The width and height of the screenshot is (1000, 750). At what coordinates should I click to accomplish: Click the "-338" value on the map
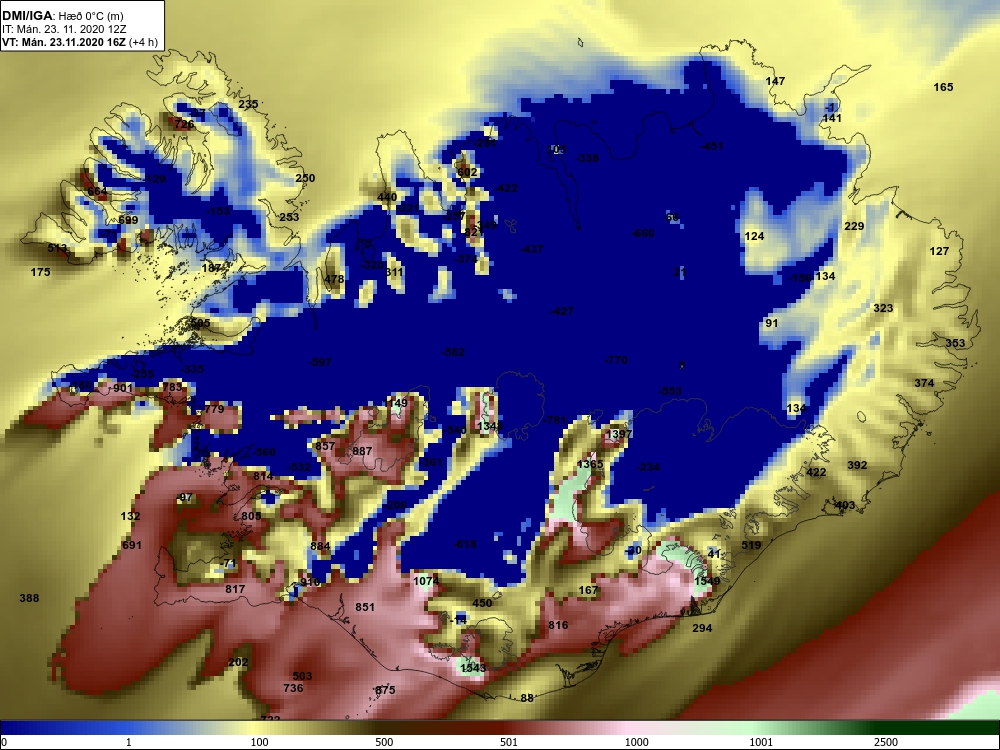click(x=587, y=158)
